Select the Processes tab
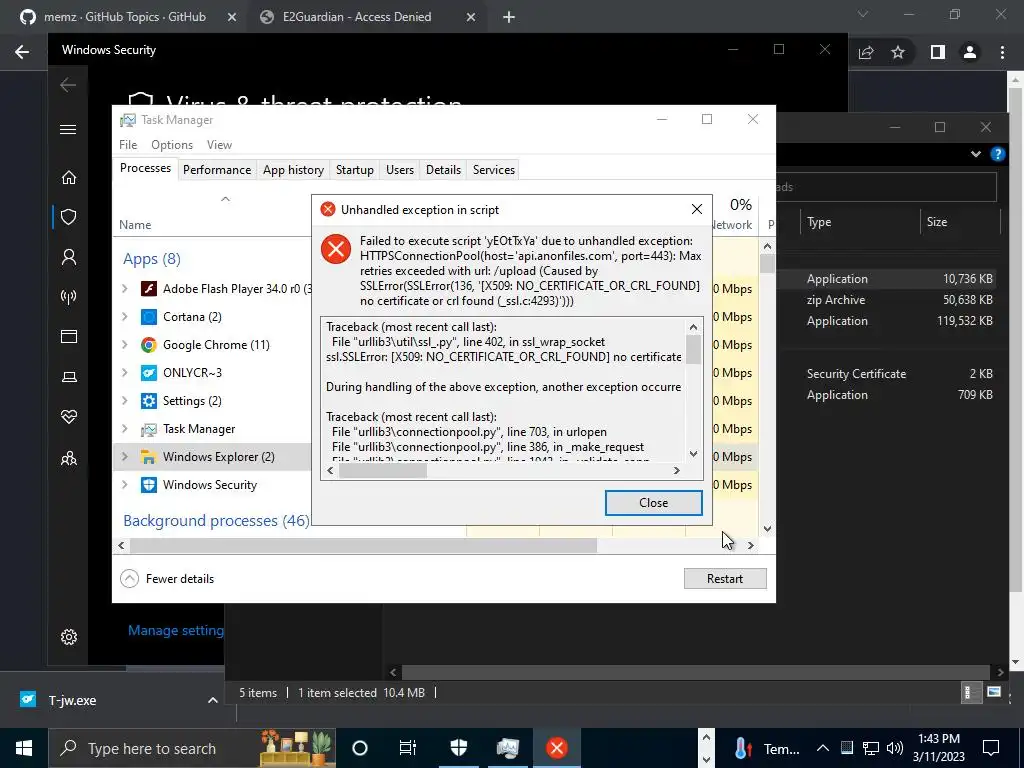 145,168
